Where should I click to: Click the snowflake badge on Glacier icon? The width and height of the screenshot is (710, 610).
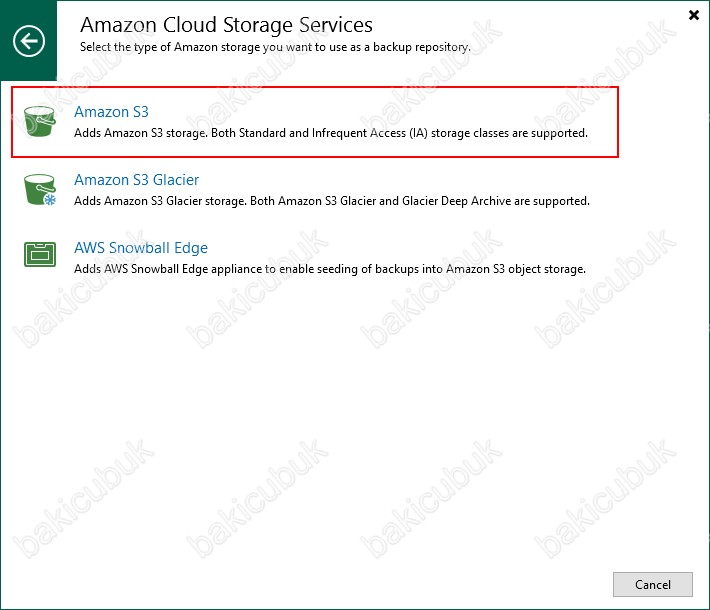[50, 200]
